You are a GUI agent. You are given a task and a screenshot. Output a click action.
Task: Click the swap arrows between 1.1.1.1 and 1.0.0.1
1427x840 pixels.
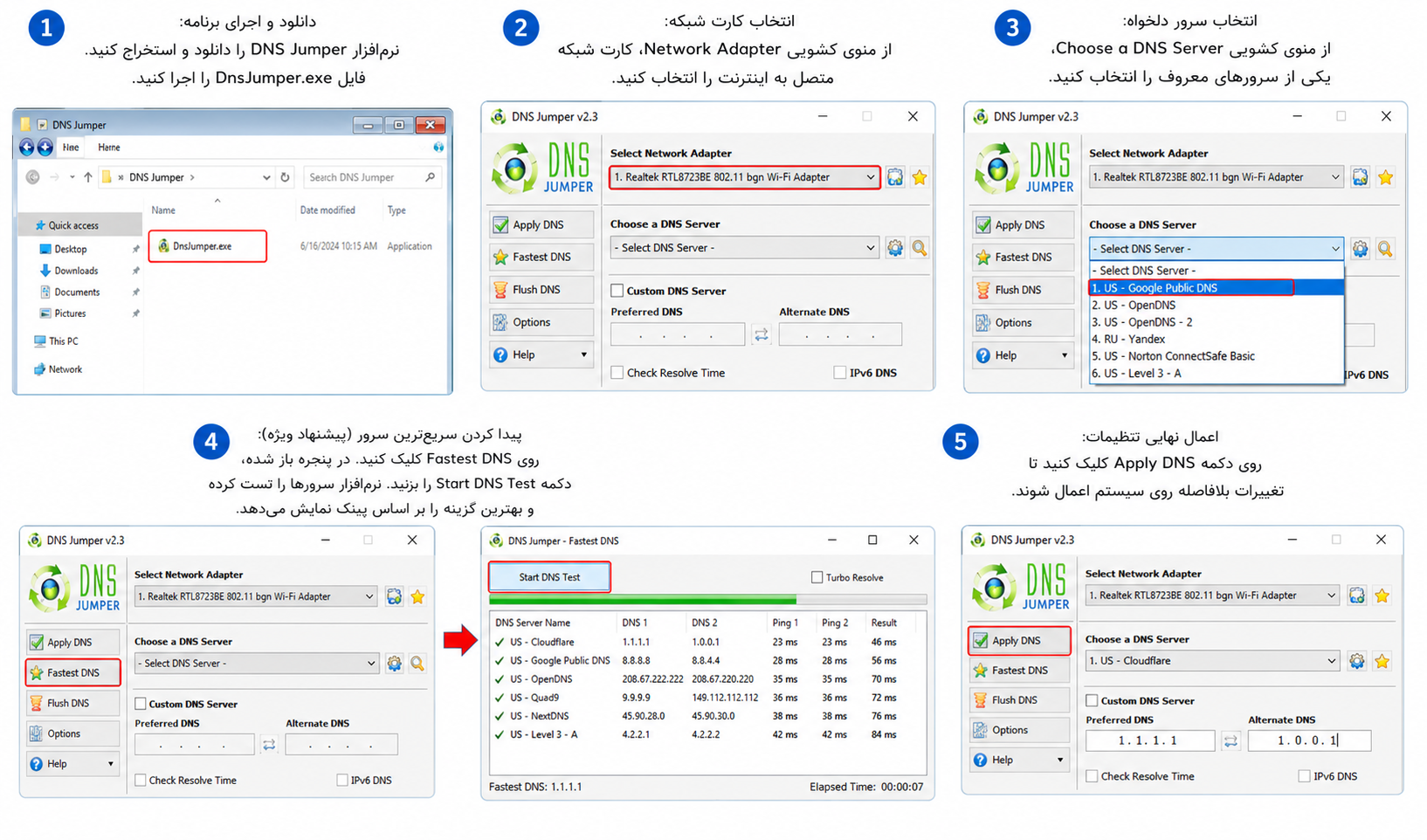click(x=1231, y=740)
